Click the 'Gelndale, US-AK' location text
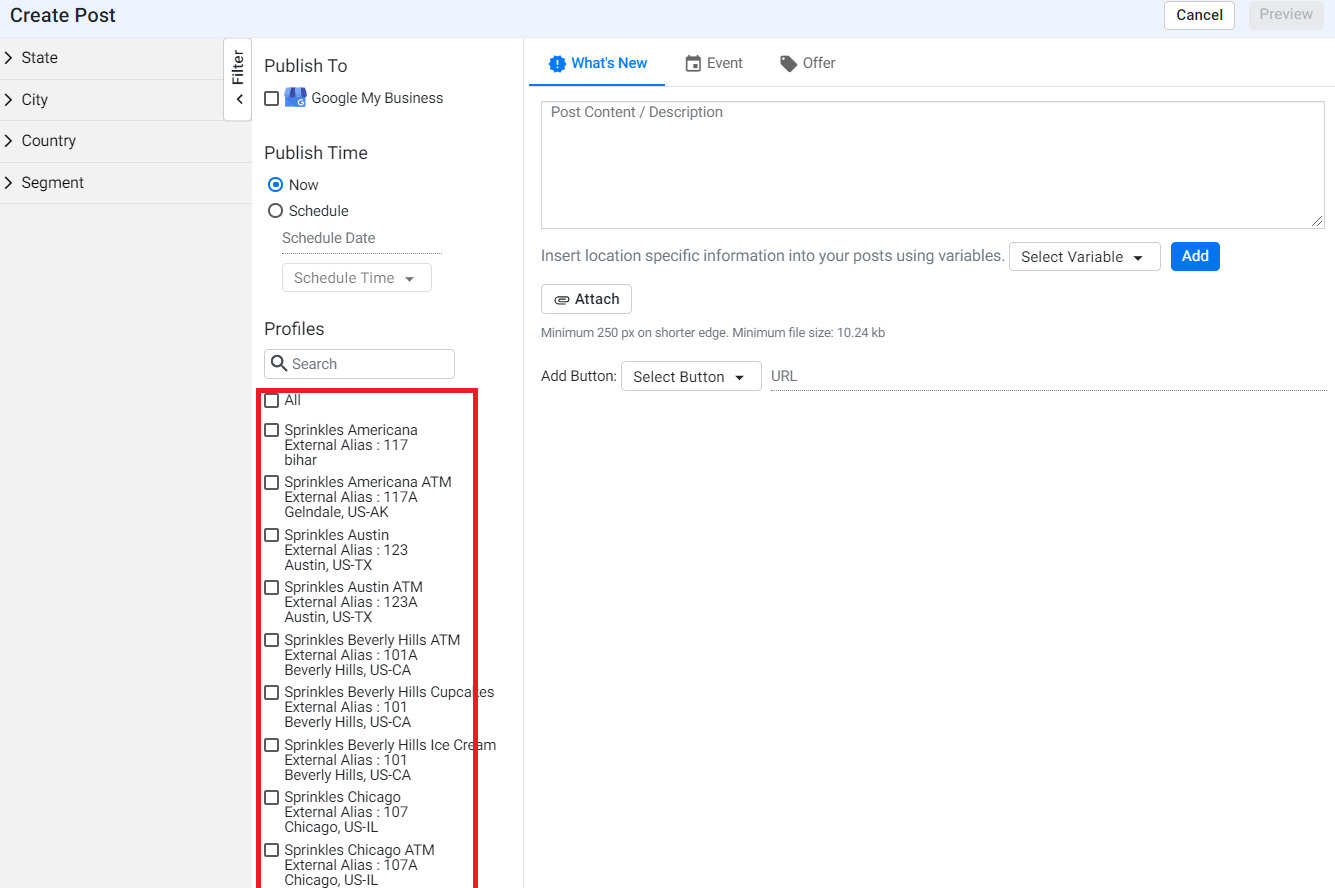 (x=336, y=512)
